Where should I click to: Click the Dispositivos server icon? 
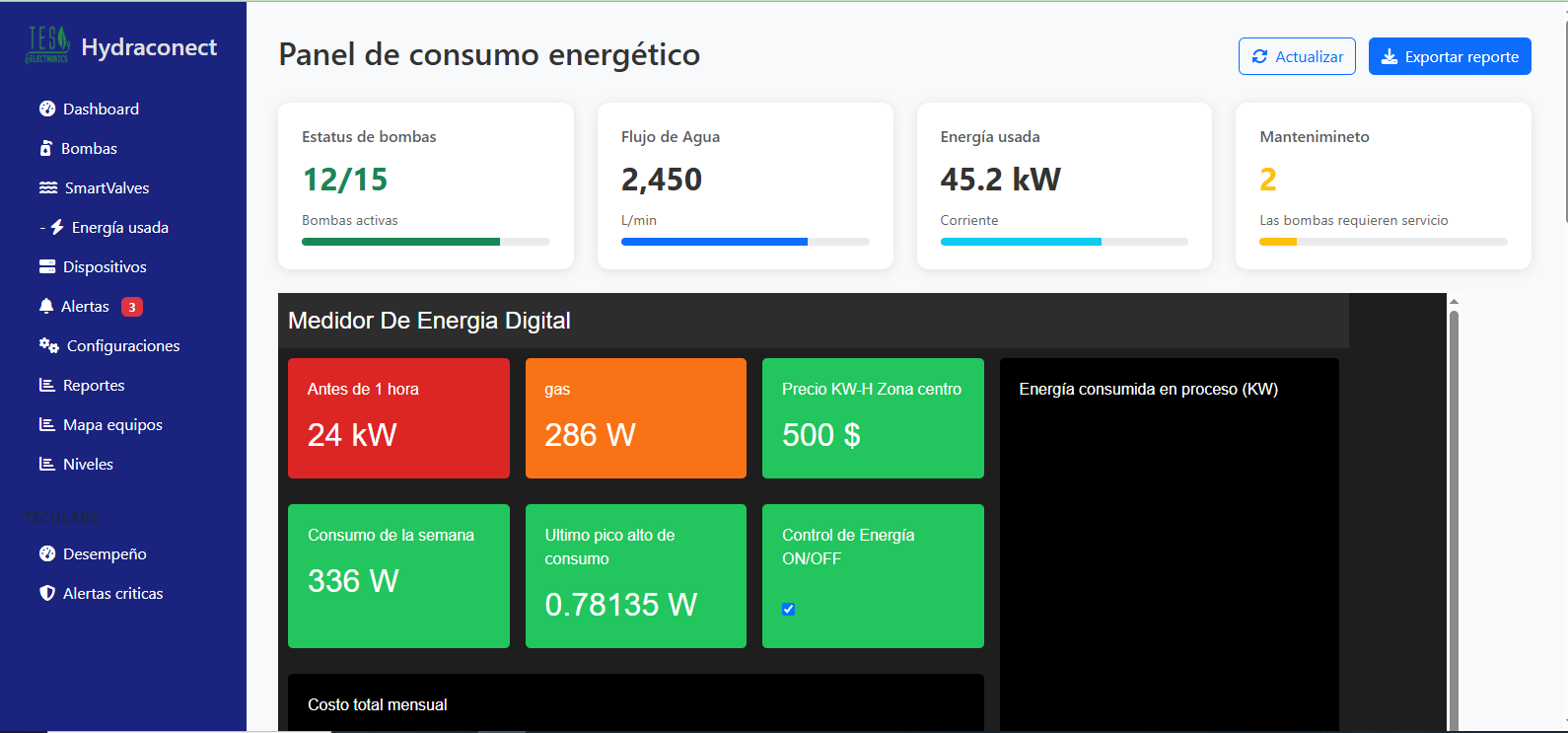[47, 266]
